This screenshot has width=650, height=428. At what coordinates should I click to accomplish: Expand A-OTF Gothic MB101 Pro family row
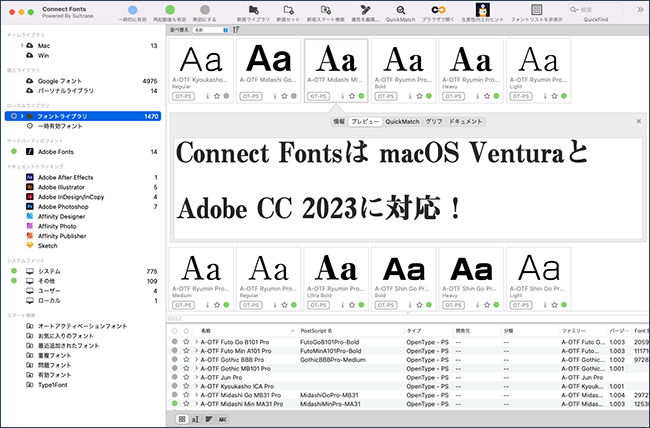196,368
